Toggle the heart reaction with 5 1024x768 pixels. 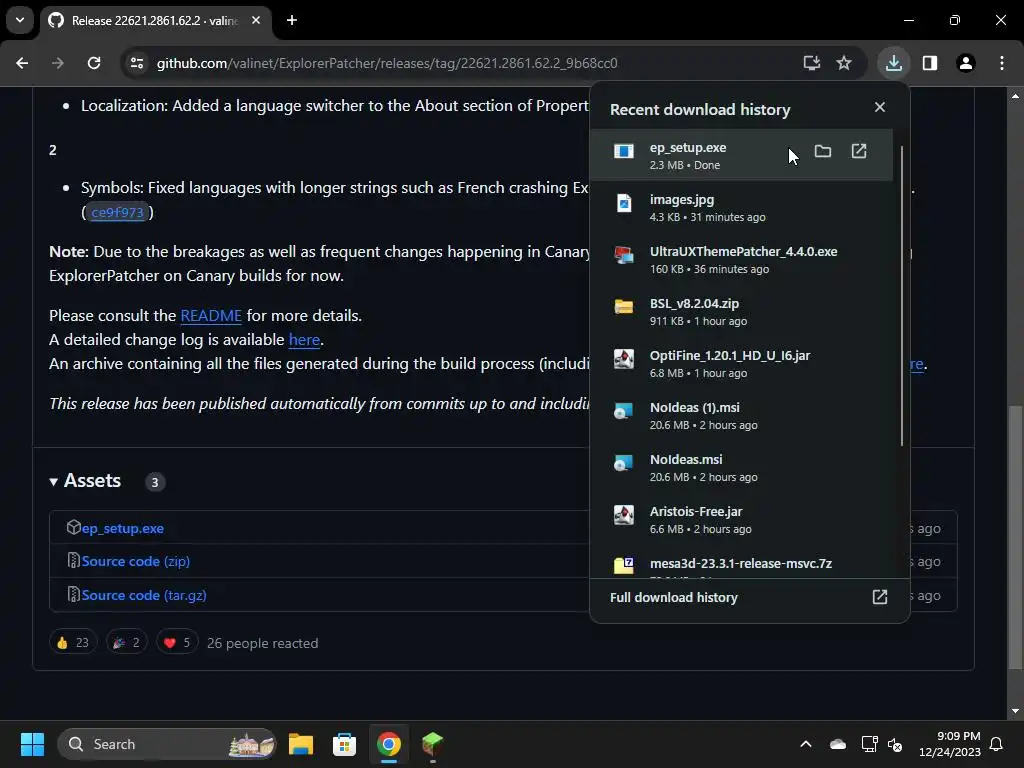click(177, 643)
